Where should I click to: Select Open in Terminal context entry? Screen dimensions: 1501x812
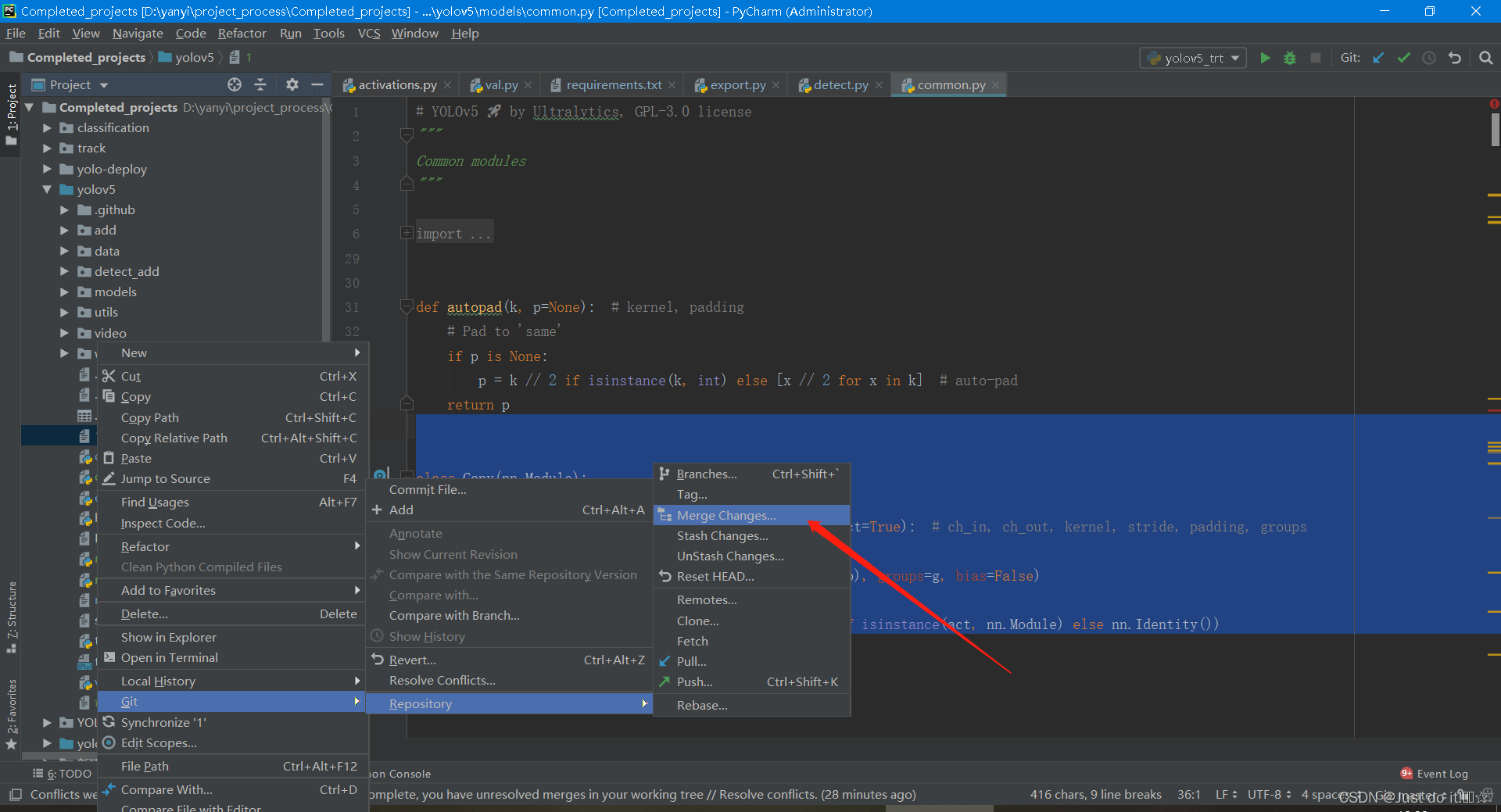click(x=232, y=657)
